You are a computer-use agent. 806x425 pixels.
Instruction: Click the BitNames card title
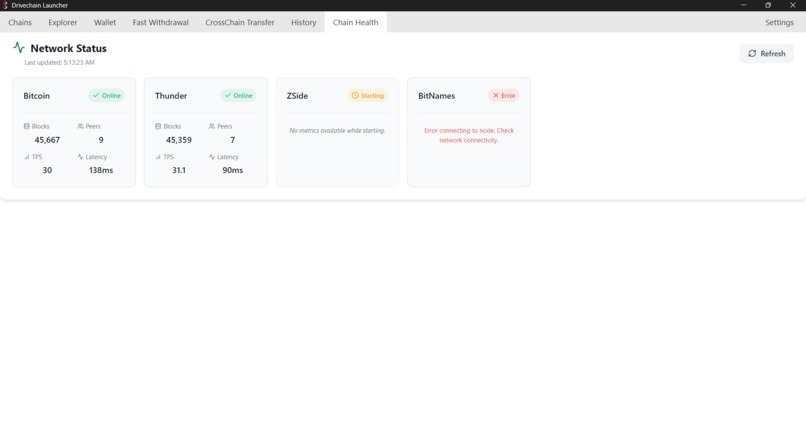click(436, 96)
